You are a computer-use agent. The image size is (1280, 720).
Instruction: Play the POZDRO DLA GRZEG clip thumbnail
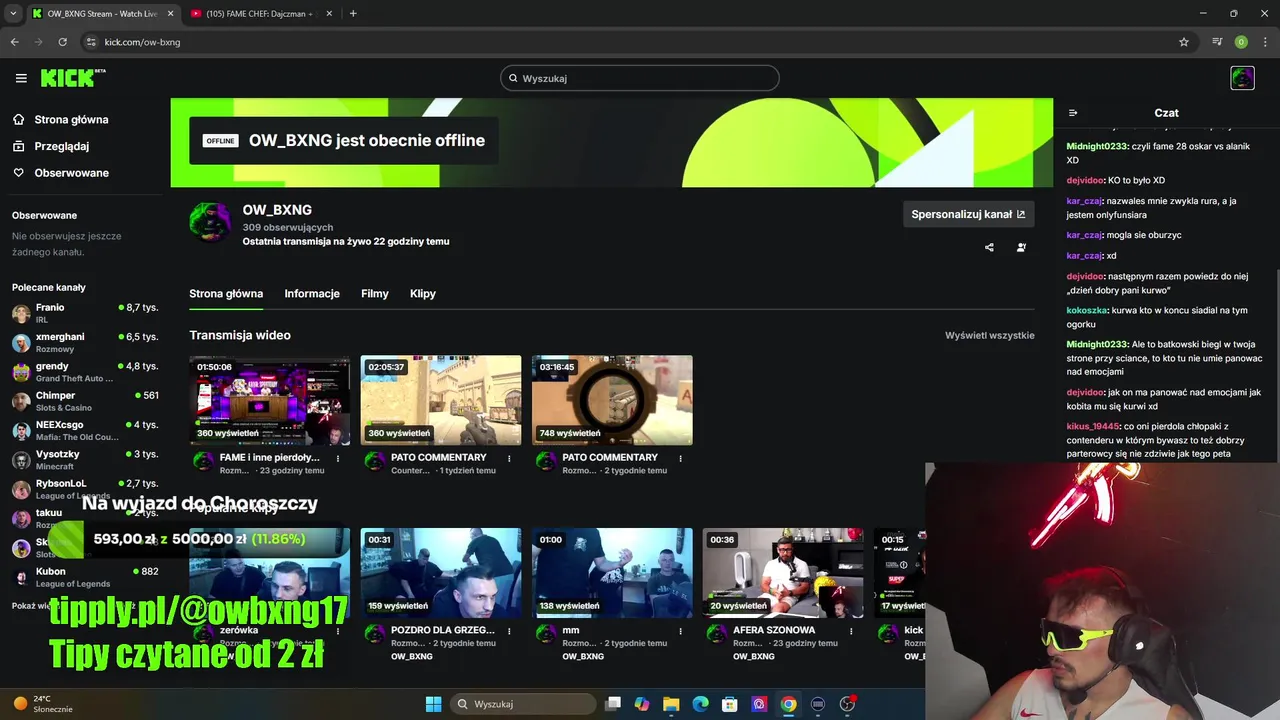coord(441,573)
